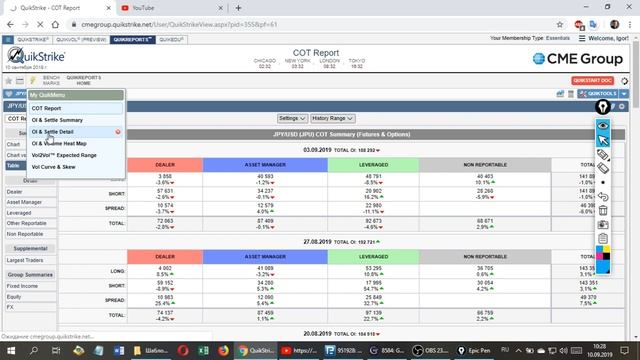The width and height of the screenshot is (640, 360).
Task: Switch to the QUIKREPORTS tab
Action: 133,40
